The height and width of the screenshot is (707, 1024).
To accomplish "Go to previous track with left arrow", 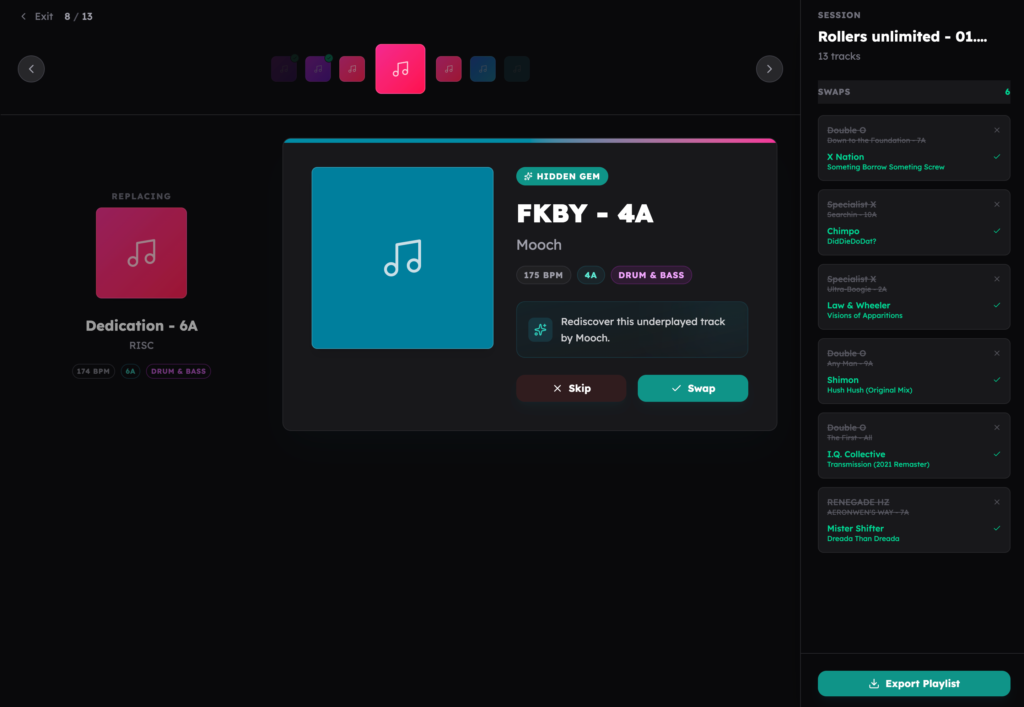I will point(31,69).
